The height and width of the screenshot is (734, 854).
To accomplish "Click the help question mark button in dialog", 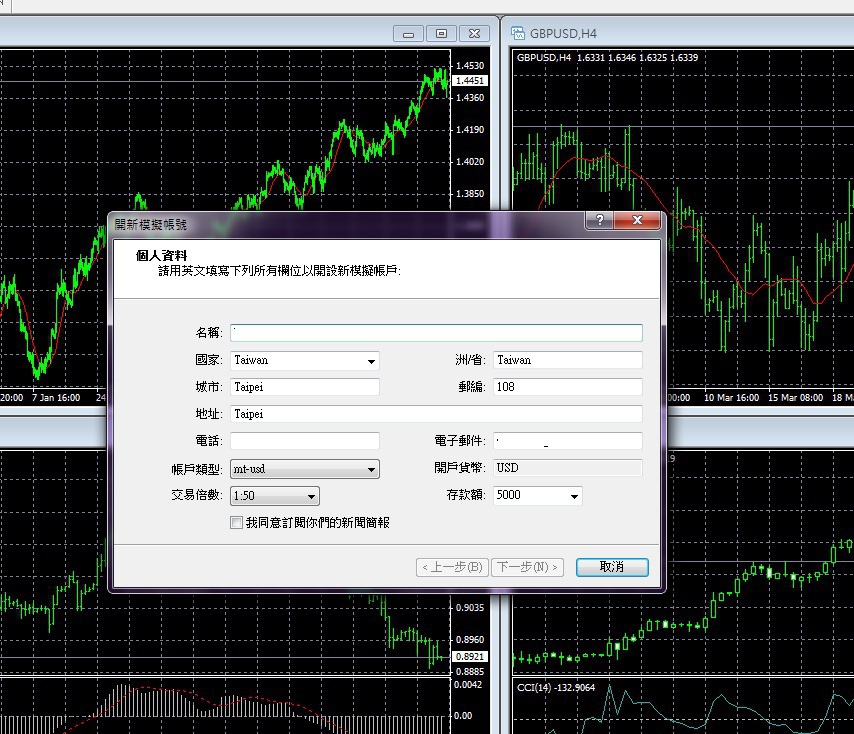I will coord(598,221).
